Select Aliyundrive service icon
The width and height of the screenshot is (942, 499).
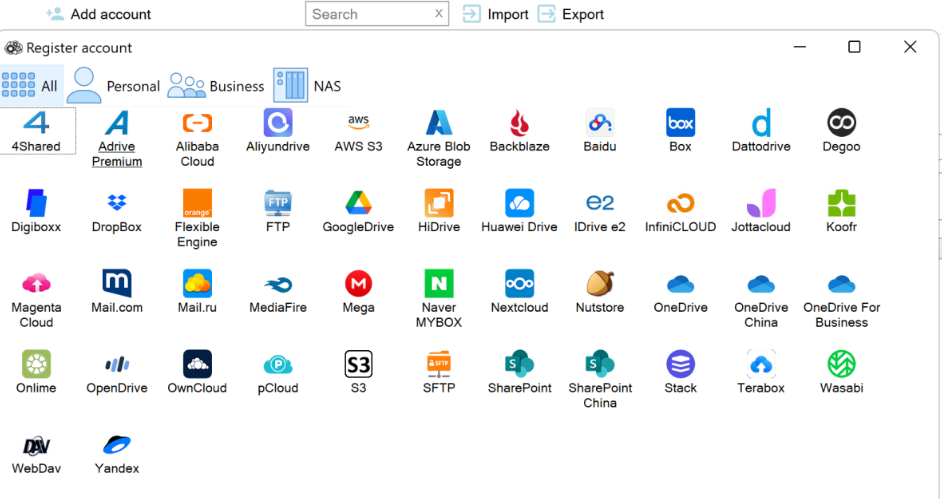[278, 131]
